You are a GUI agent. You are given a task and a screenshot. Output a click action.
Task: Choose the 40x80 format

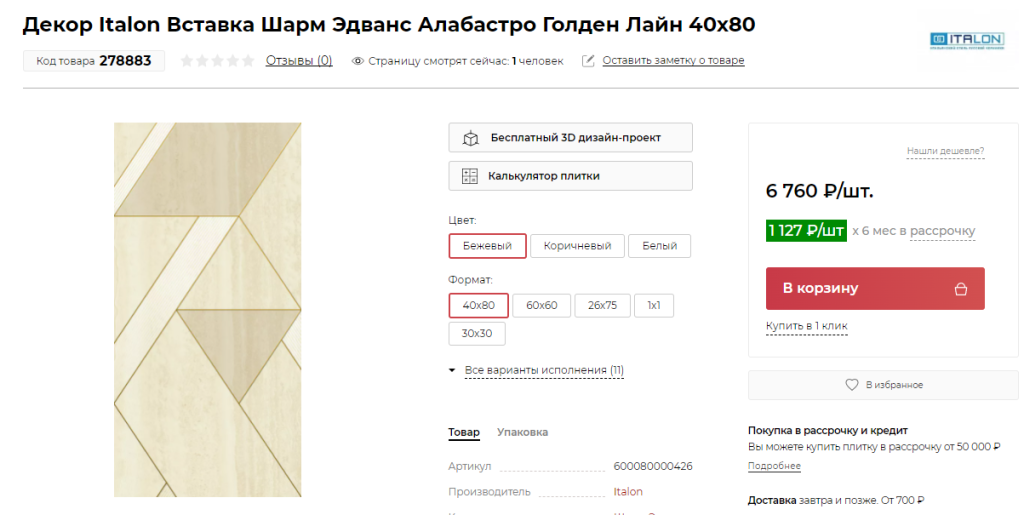[x=479, y=305]
